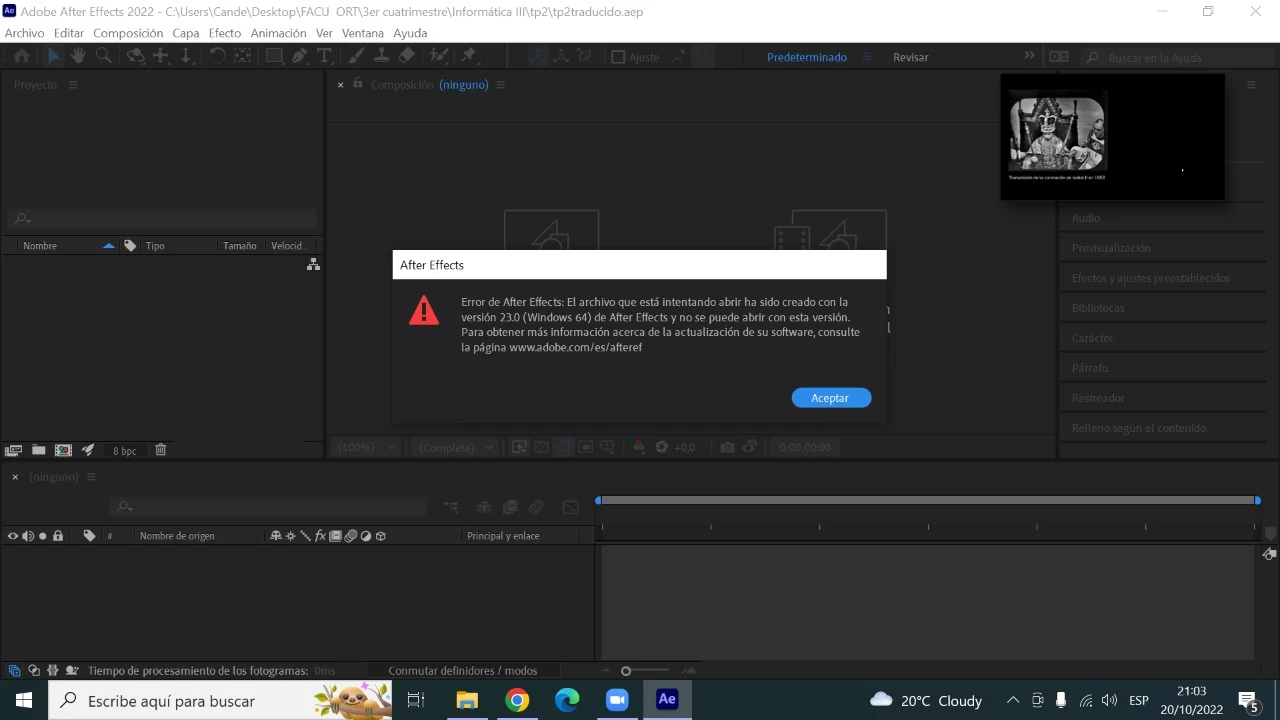Open Predeterminado workspace menu icon
The image size is (1280, 720).
[867, 57]
